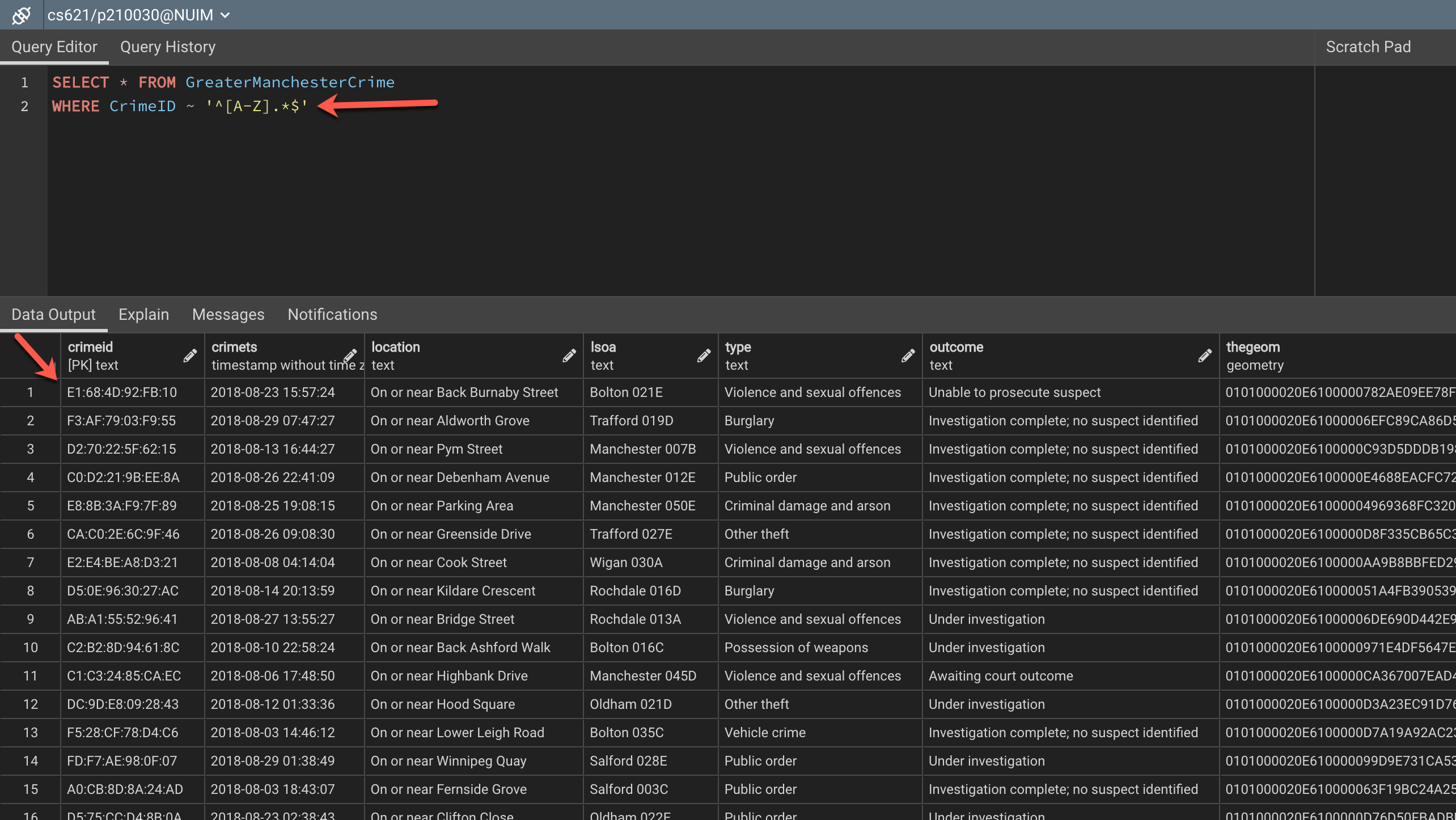
Task: Select the lsoa column edit pencil
Action: coord(704,356)
